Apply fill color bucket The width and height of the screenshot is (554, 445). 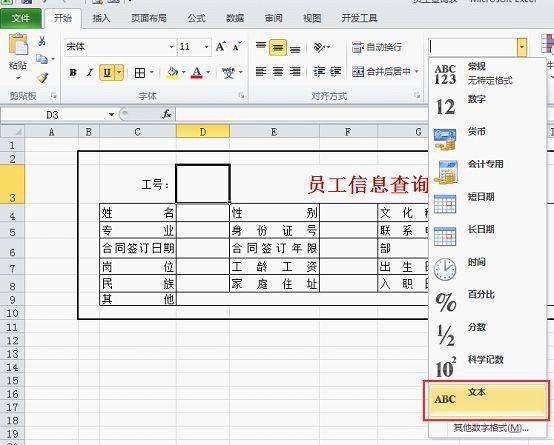tap(173, 73)
